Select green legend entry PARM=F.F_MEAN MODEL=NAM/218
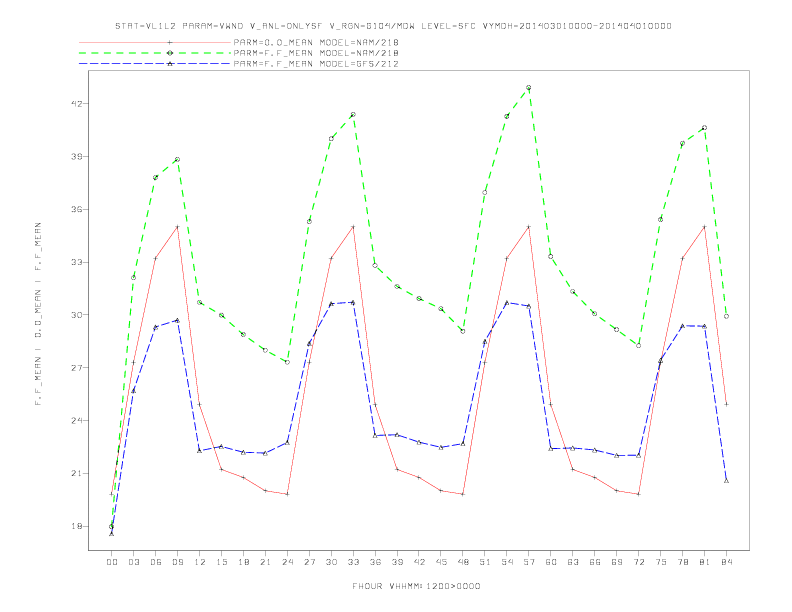This screenshot has width=792, height=612. (316, 53)
